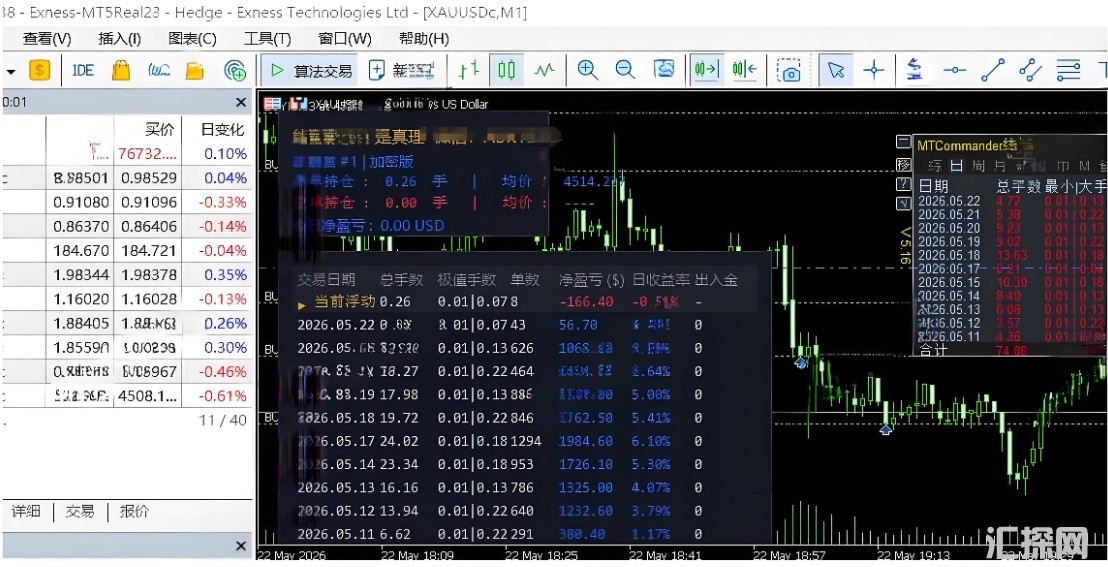Take a chart screenshot with camera icon
Image resolution: width=1108 pixels, height=567 pixels.
pos(789,70)
